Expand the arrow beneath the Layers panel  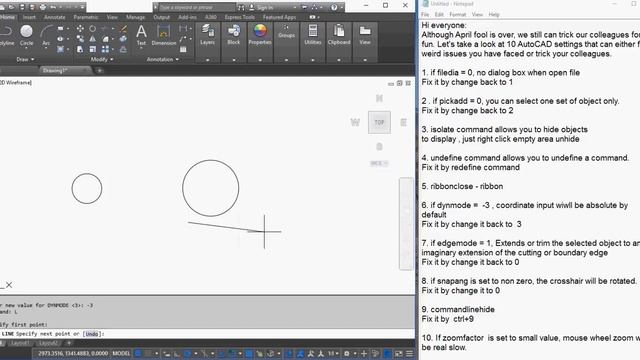point(207,60)
